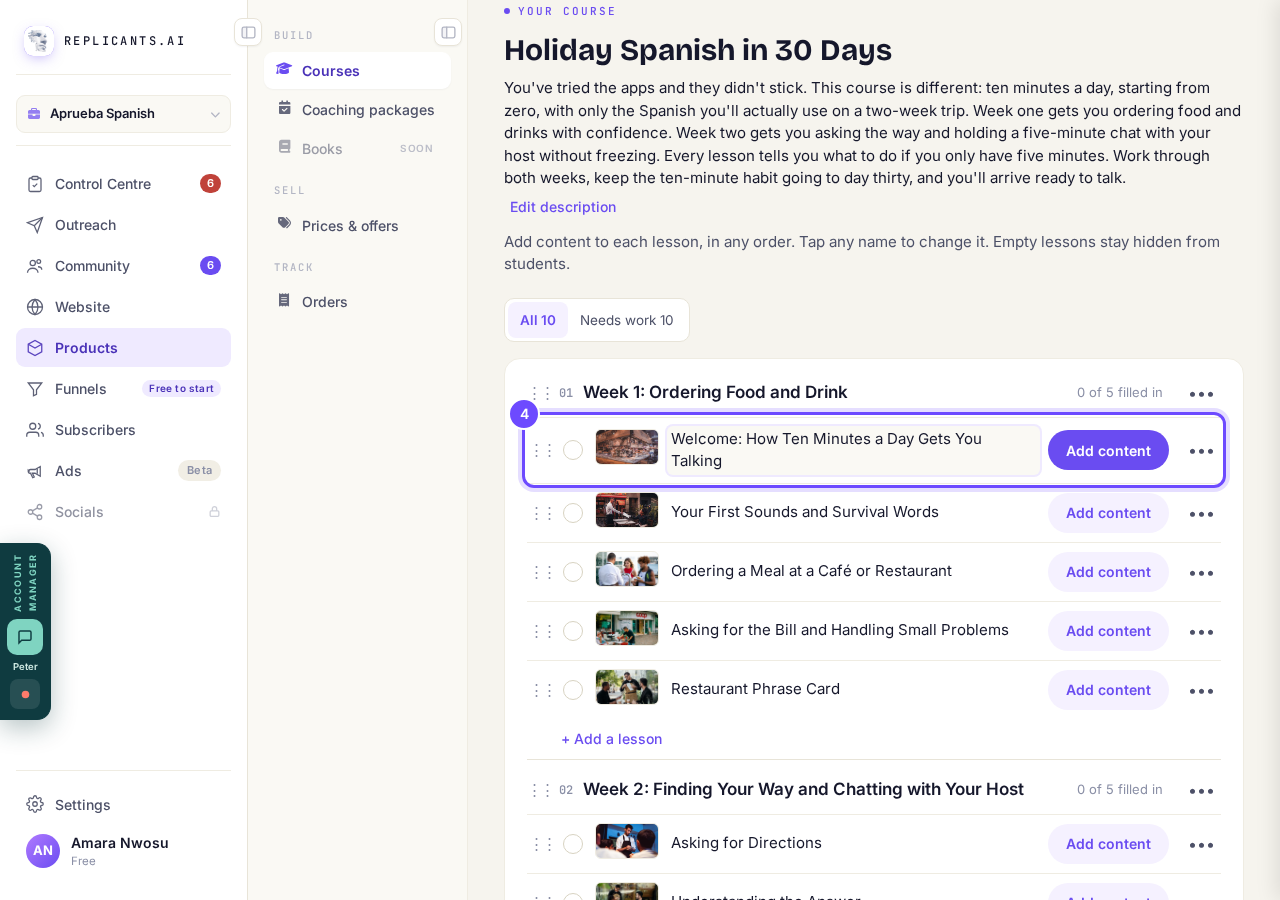Click the red record dot under Peter
The width and height of the screenshot is (1280, 900).
[25, 694]
